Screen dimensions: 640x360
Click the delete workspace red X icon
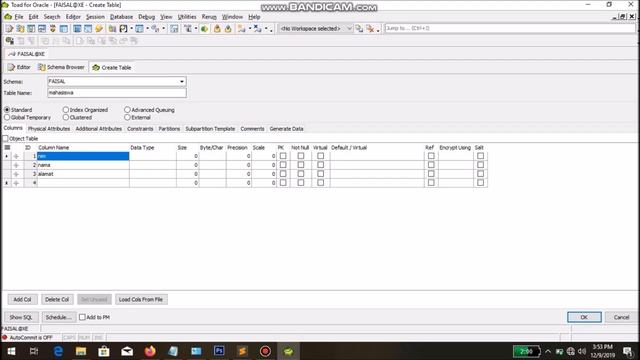pos(370,29)
